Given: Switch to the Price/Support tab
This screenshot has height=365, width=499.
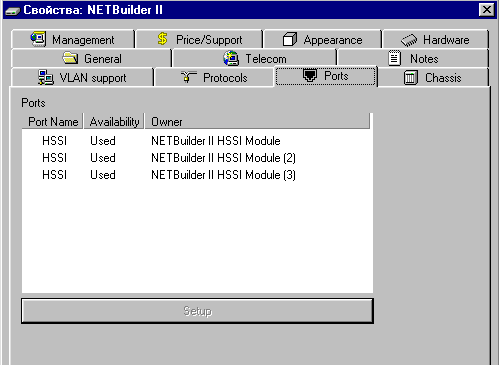Looking at the screenshot, I should [200, 39].
